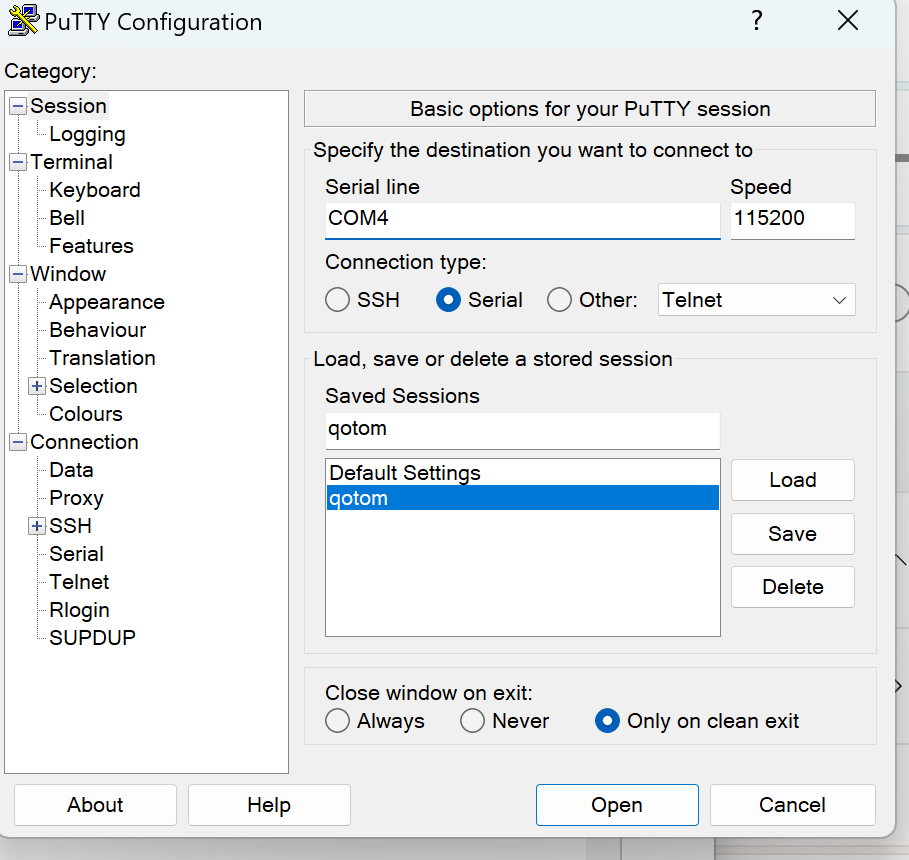
Task: Select the Serial category in tree
Action: [76, 554]
